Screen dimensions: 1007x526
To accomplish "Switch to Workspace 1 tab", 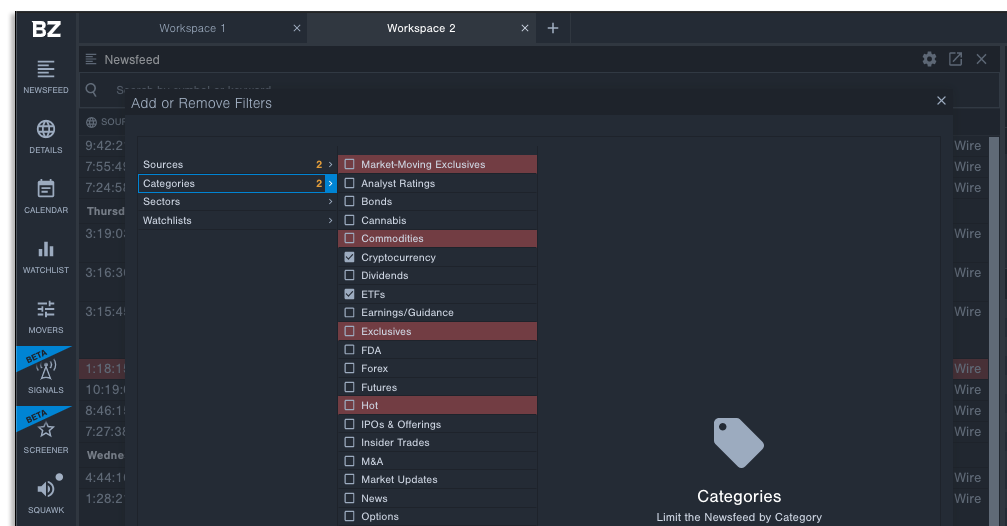I will [192, 28].
